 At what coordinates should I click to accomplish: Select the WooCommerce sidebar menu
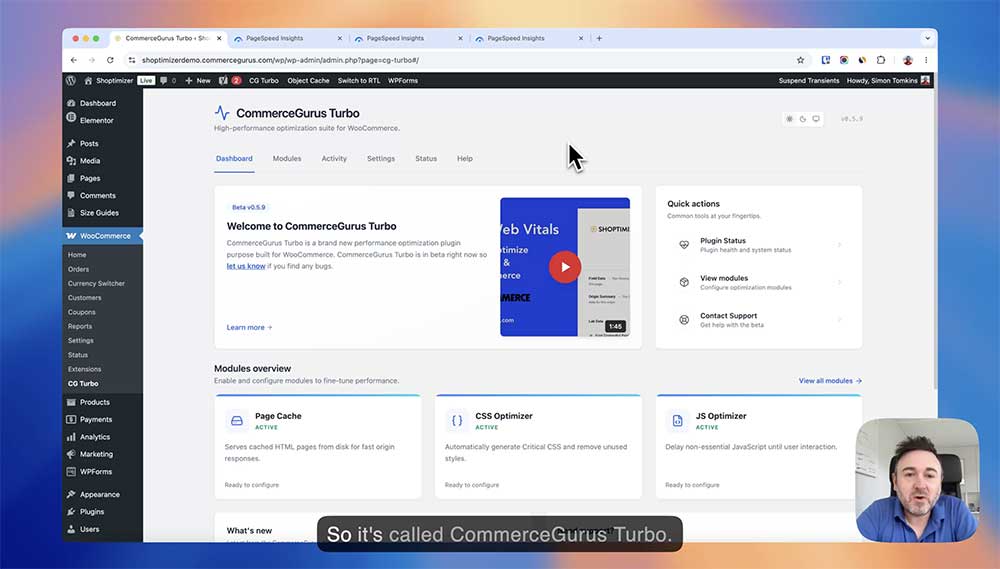(x=102, y=236)
